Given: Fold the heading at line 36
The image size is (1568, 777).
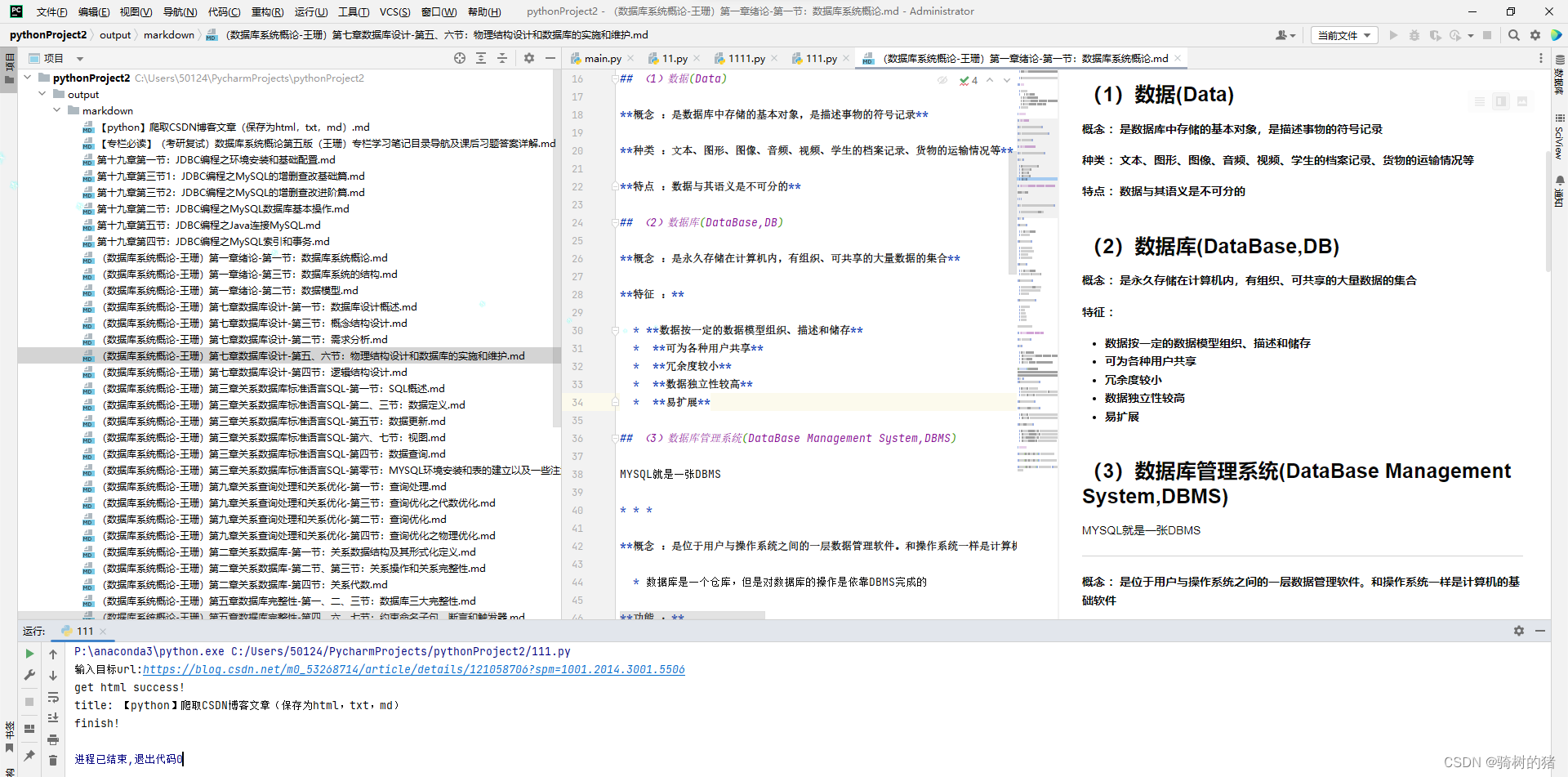Looking at the screenshot, I should coord(615,439).
